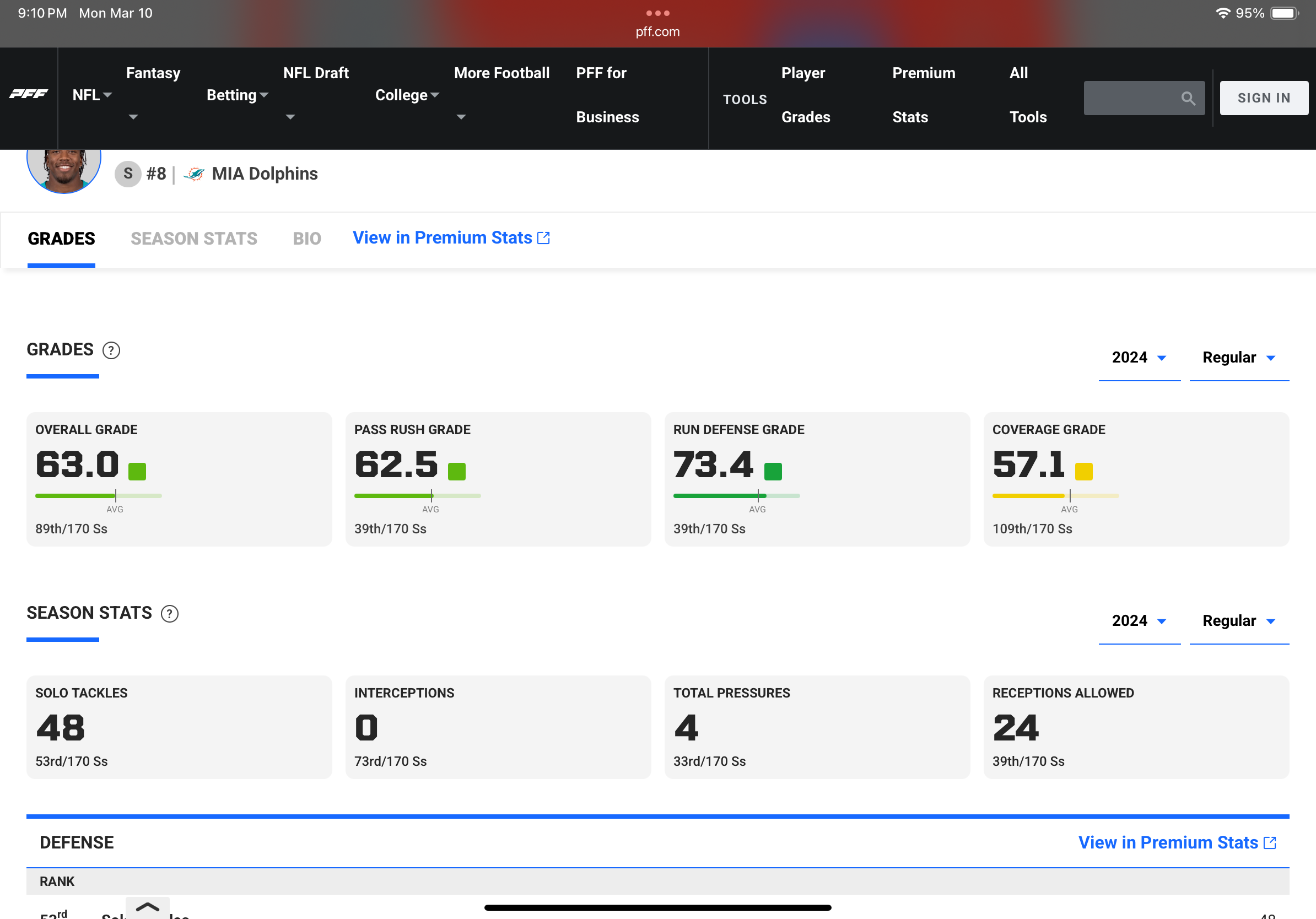This screenshot has height=919, width=1316.
Task: Click the DEFENSE table heading
Action: point(77,843)
